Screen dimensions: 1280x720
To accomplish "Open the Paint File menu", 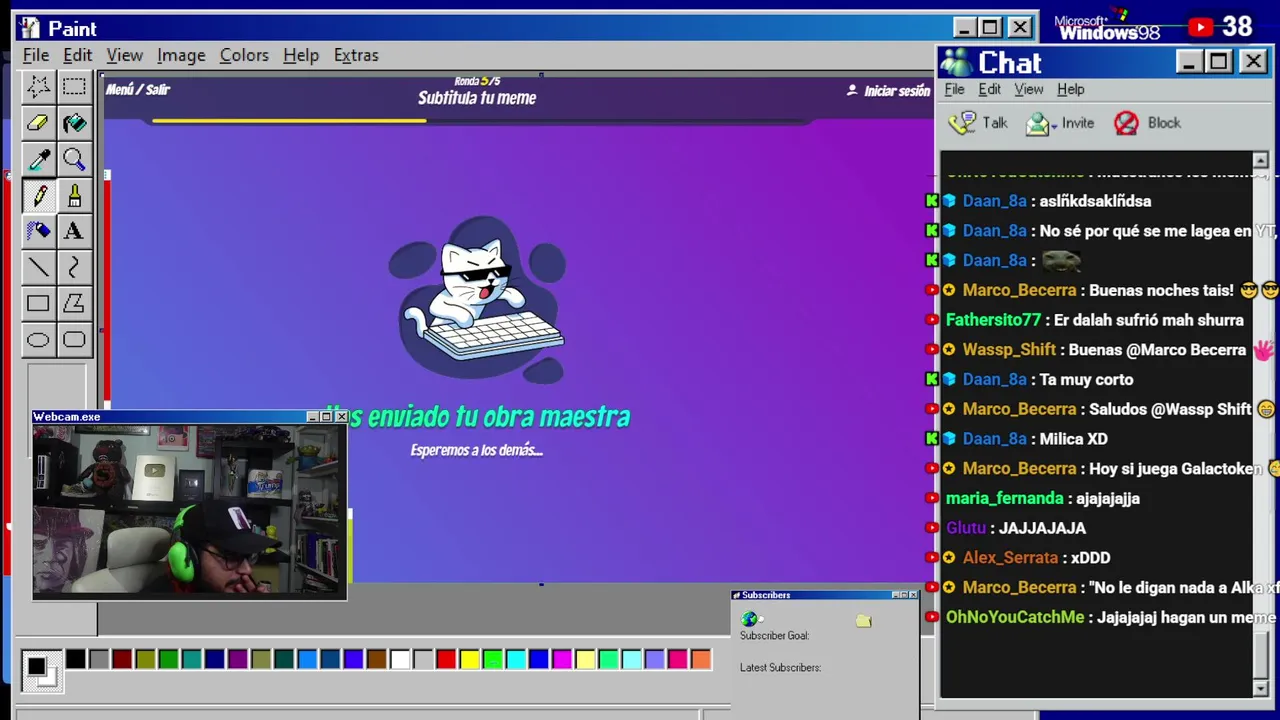I will (36, 55).
